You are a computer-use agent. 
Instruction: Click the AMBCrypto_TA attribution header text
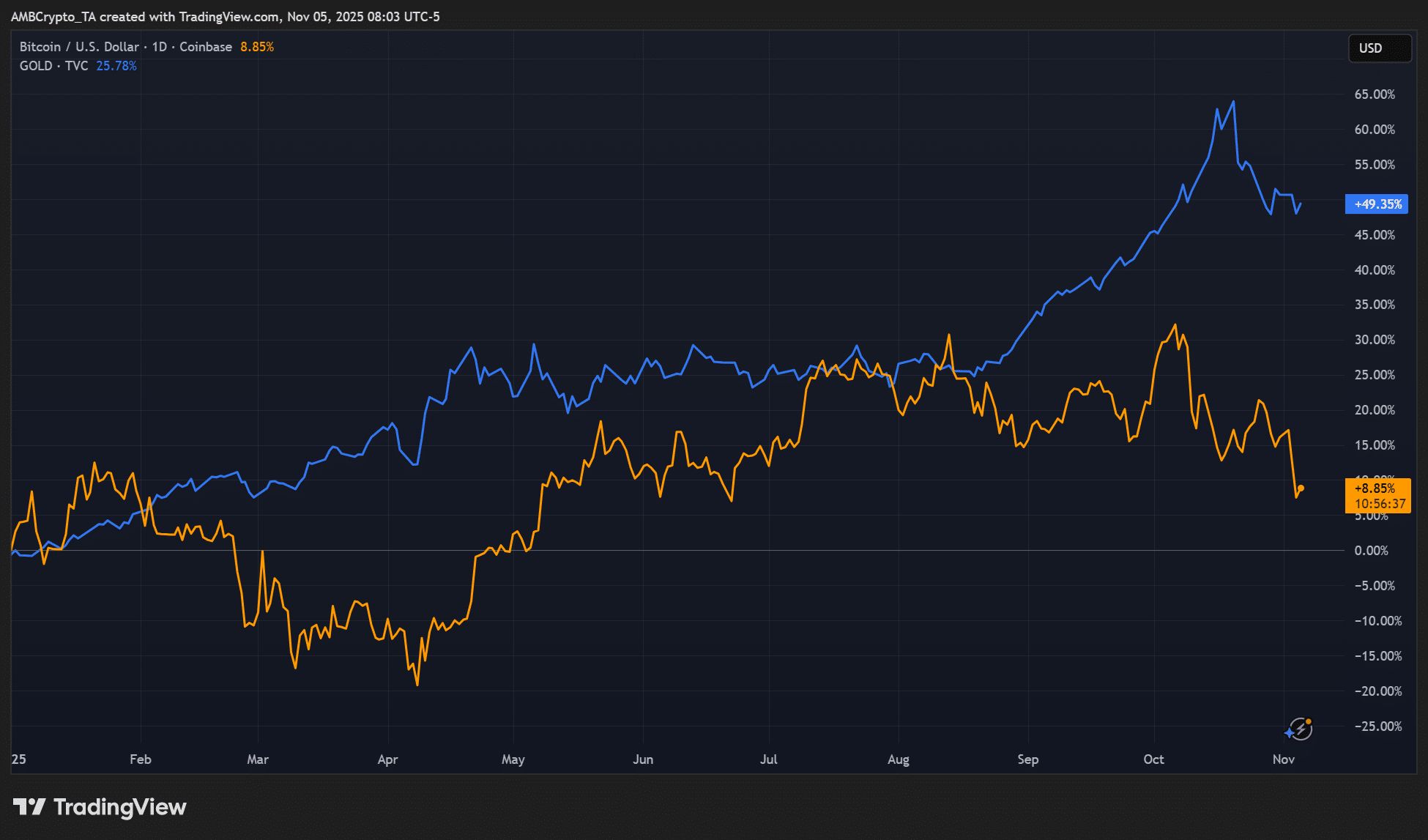226,17
